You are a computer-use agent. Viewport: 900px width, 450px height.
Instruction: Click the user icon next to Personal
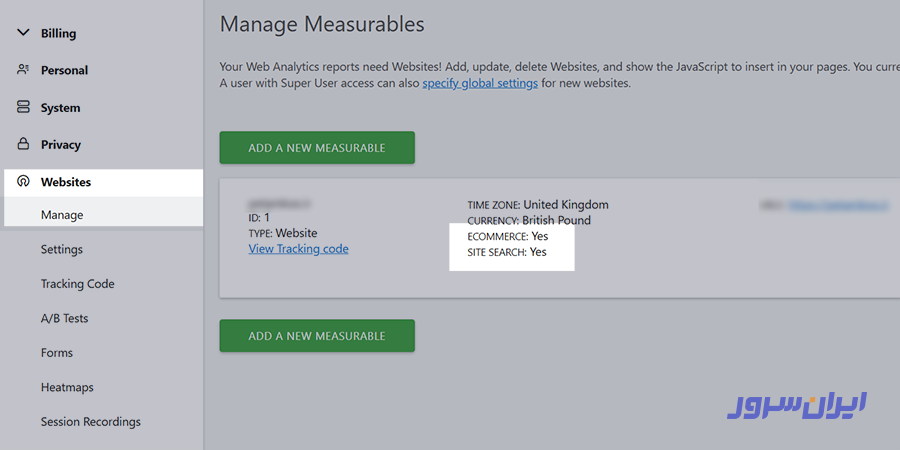(23, 70)
